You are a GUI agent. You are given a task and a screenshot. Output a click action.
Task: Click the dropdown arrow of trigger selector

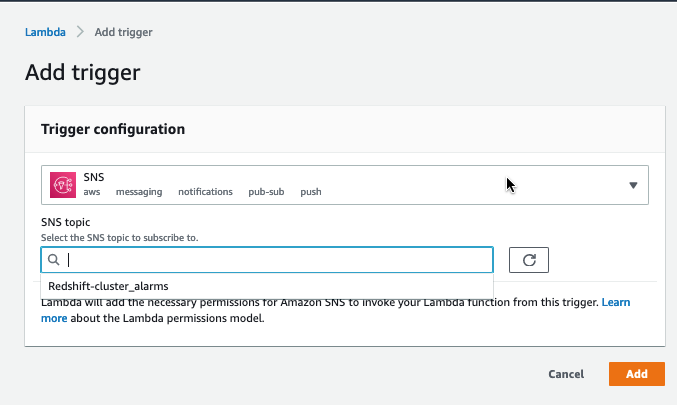[x=633, y=185]
